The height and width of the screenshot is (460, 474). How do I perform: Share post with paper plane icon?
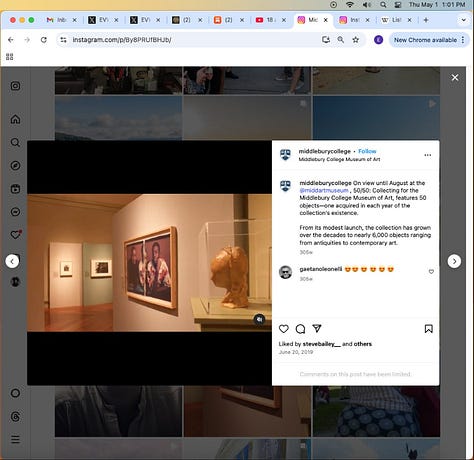coord(317,329)
